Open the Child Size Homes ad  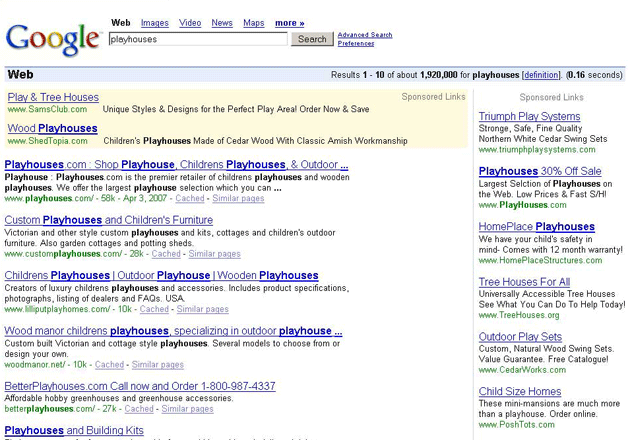point(520,392)
